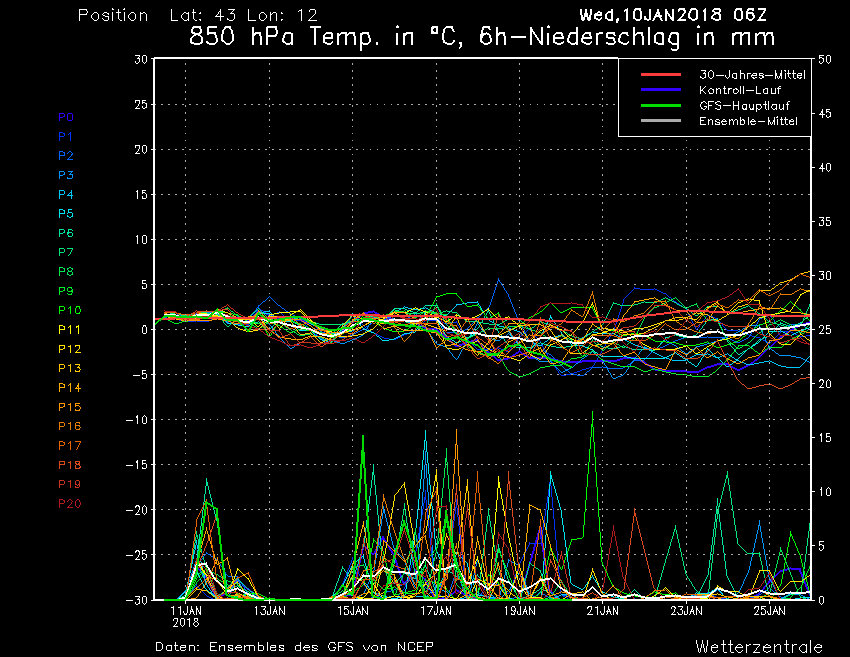This screenshot has height=657, width=850.
Task: Click the P0 ensemble member label
Action: click(x=65, y=117)
